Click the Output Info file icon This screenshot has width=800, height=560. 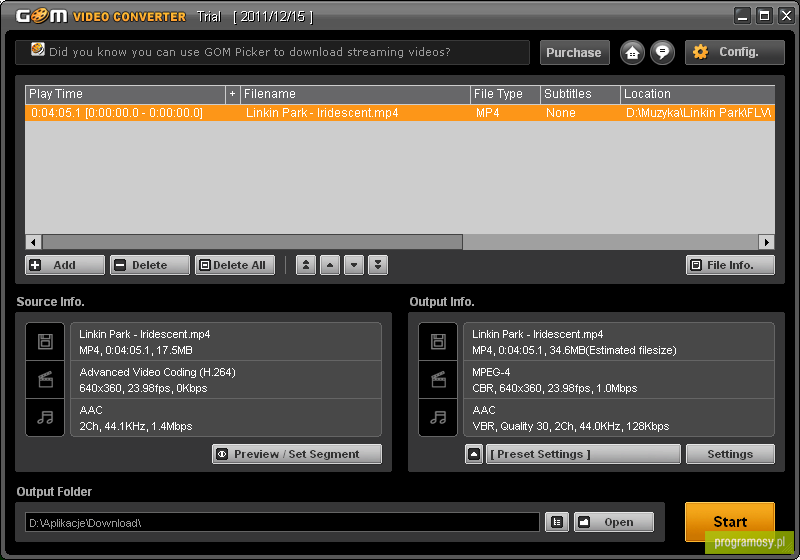[438, 341]
